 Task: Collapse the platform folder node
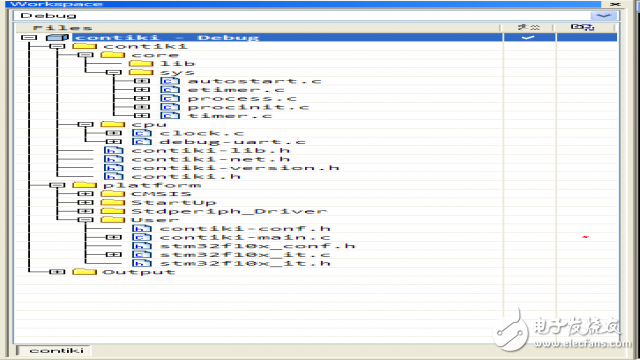(57, 185)
